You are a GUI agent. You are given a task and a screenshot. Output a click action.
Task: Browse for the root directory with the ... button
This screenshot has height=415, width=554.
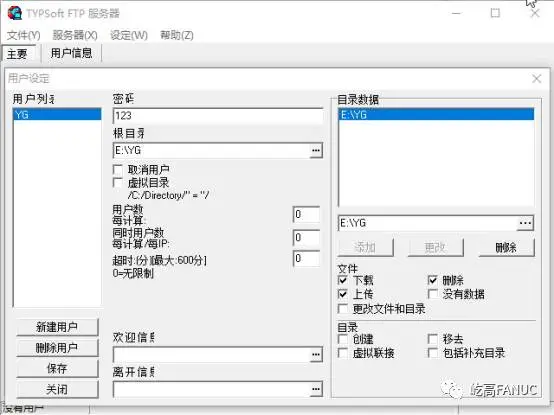point(316,151)
